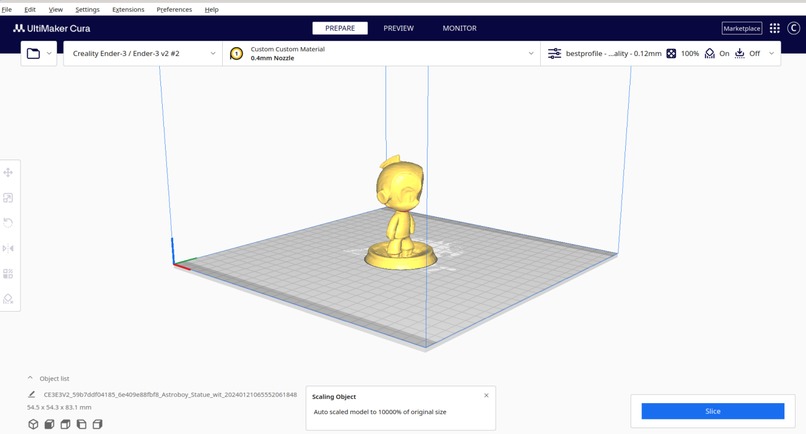
Task: Open the View menu
Action: pyautogui.click(x=56, y=9)
